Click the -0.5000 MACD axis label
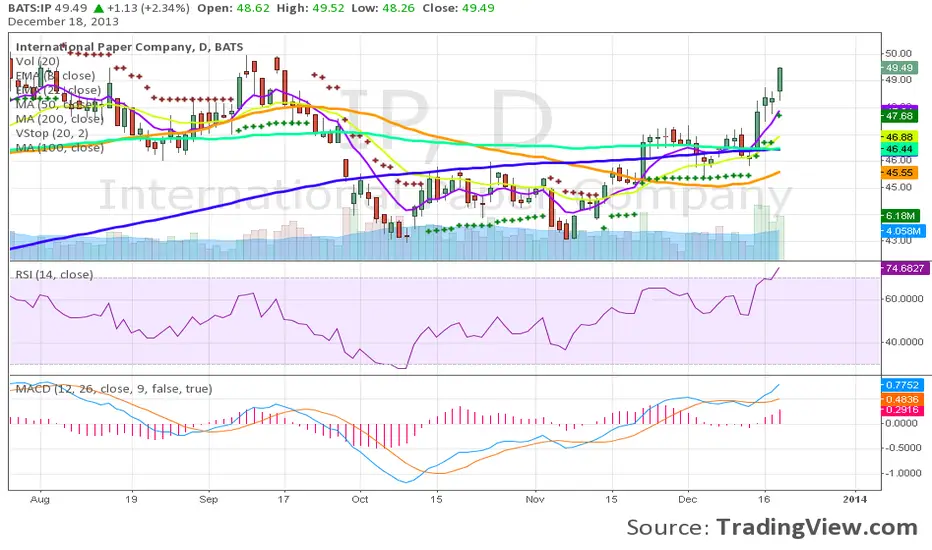Screen dimensions: 932x550 903,448
